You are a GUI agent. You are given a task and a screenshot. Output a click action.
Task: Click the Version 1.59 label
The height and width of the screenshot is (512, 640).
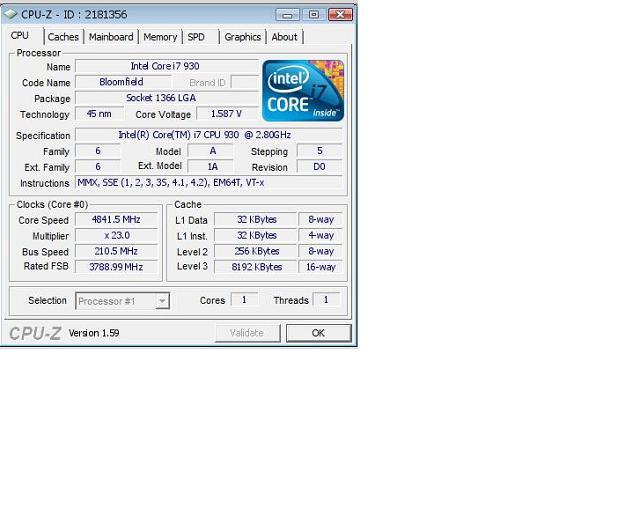94,333
